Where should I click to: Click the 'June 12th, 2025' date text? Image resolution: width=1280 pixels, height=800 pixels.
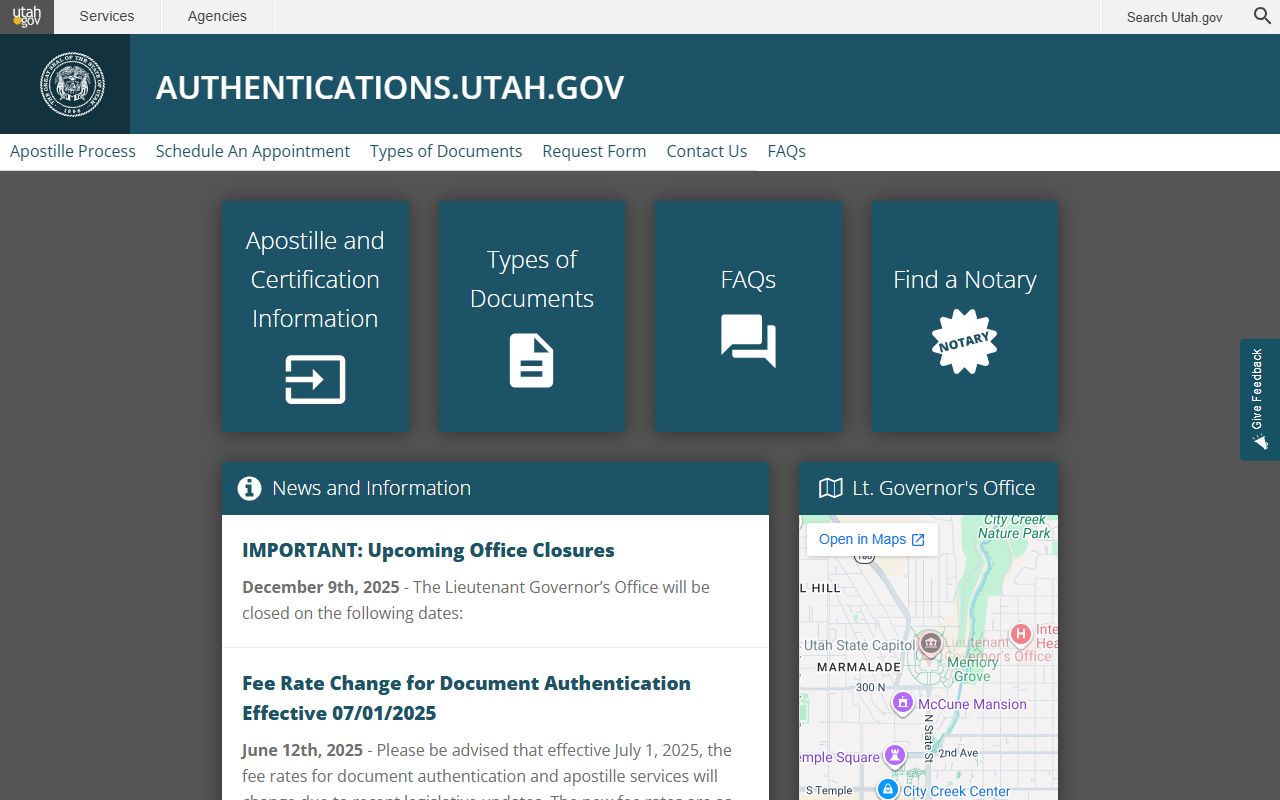coord(302,750)
